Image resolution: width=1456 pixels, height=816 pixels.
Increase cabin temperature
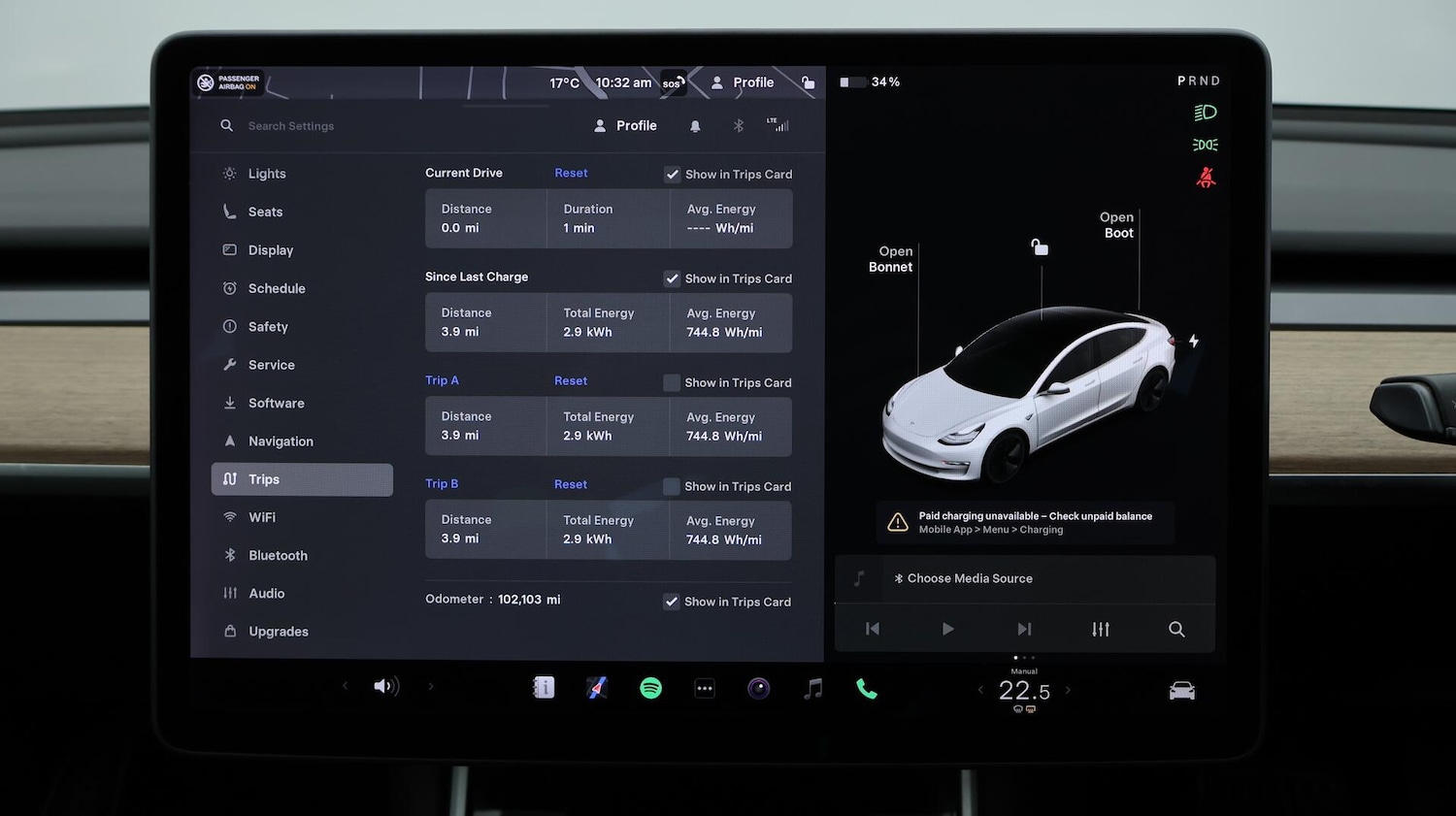[x=1068, y=690]
